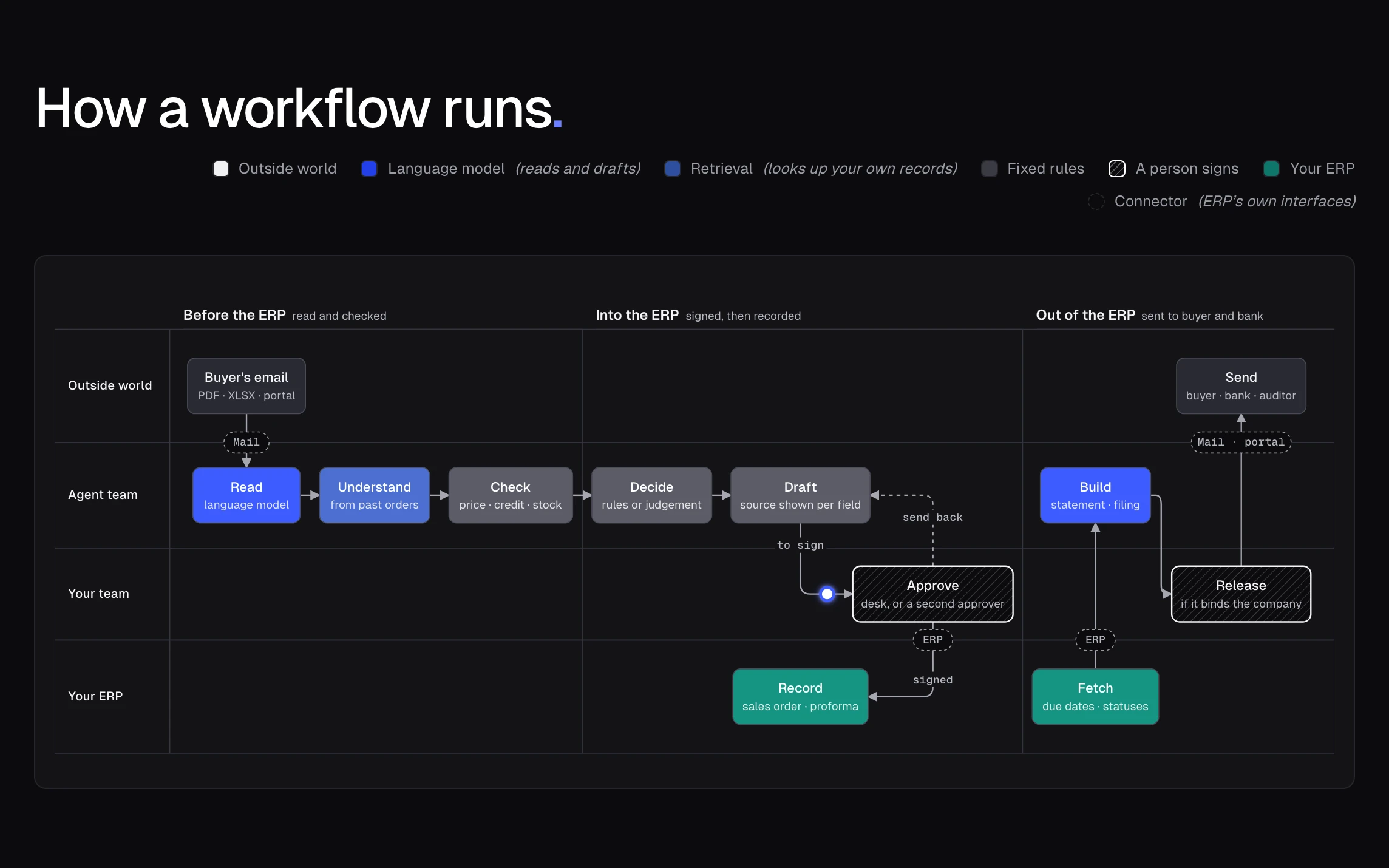
Task: Click the dashed Connector legend circle
Action: [x=1096, y=202]
